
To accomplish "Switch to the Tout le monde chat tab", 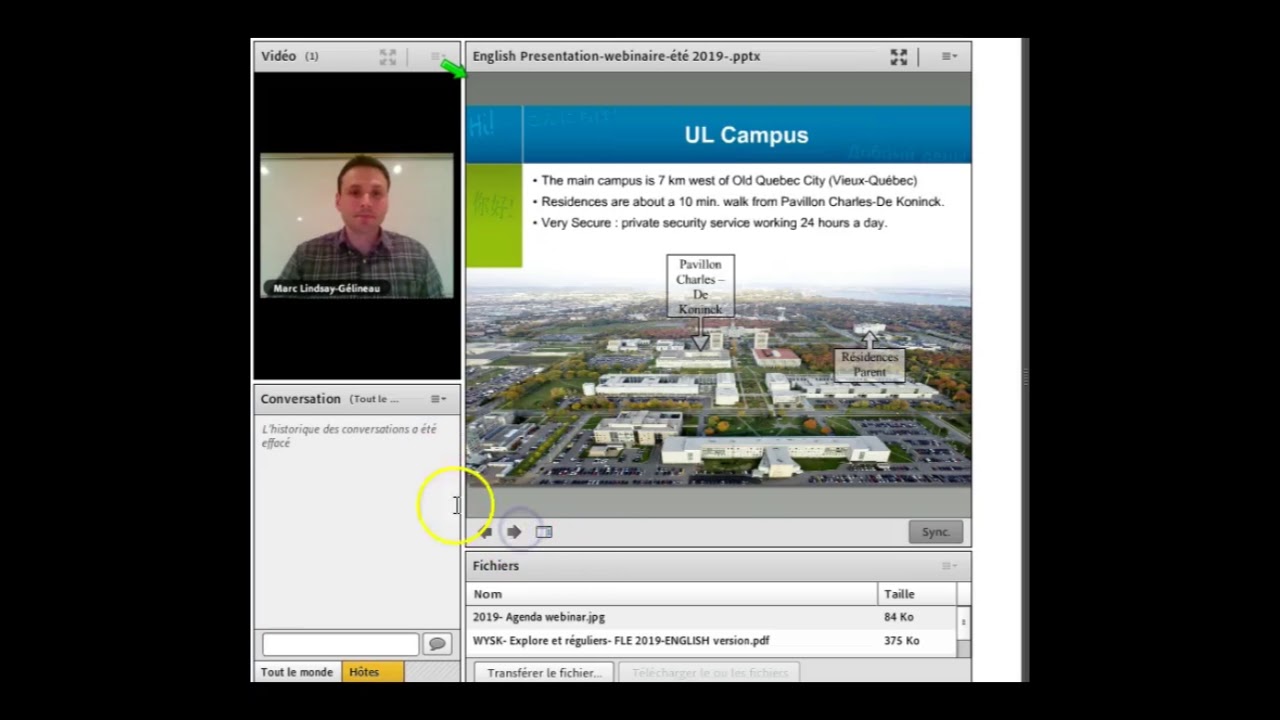I will [x=297, y=672].
